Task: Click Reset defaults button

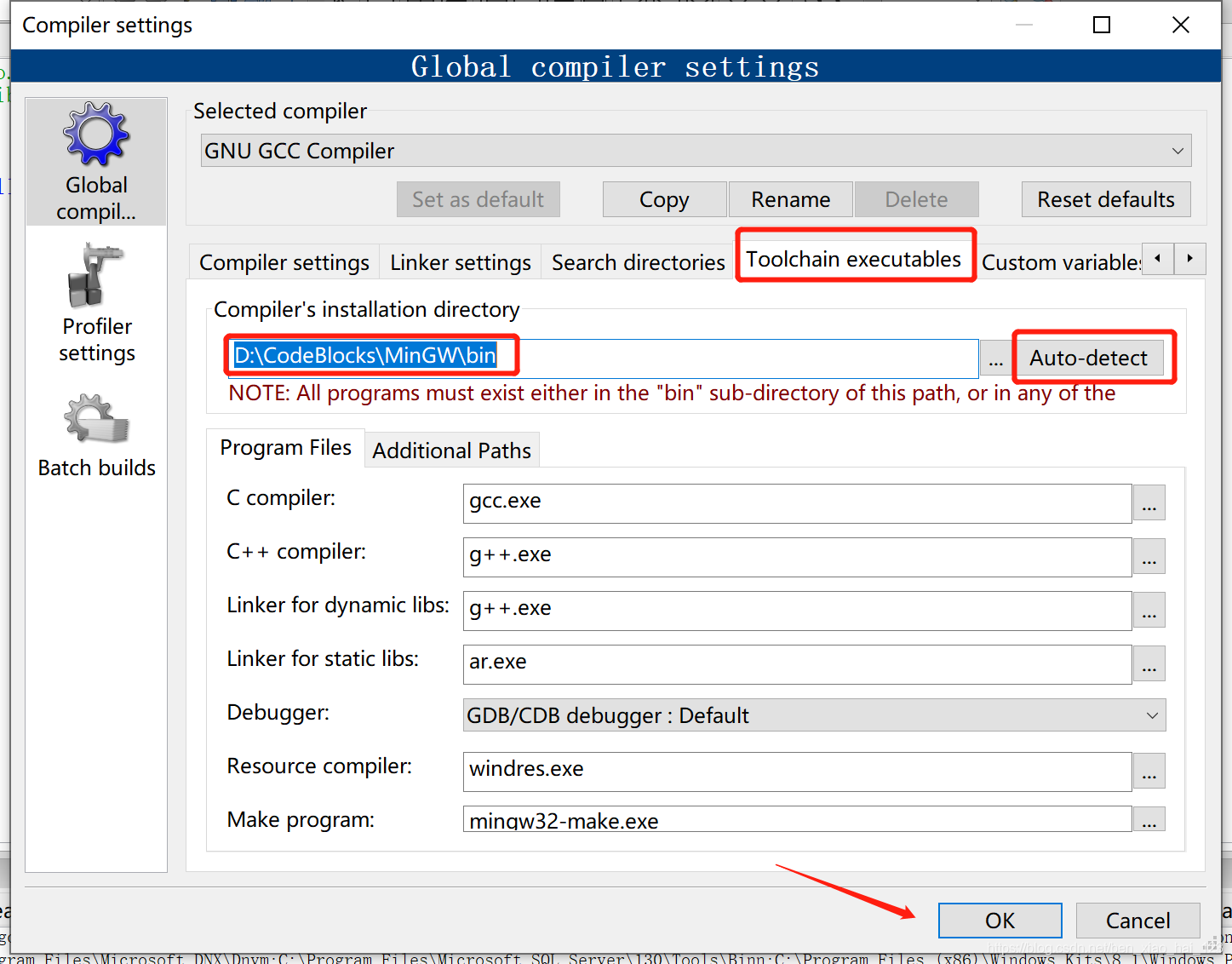Action: 1106,199
